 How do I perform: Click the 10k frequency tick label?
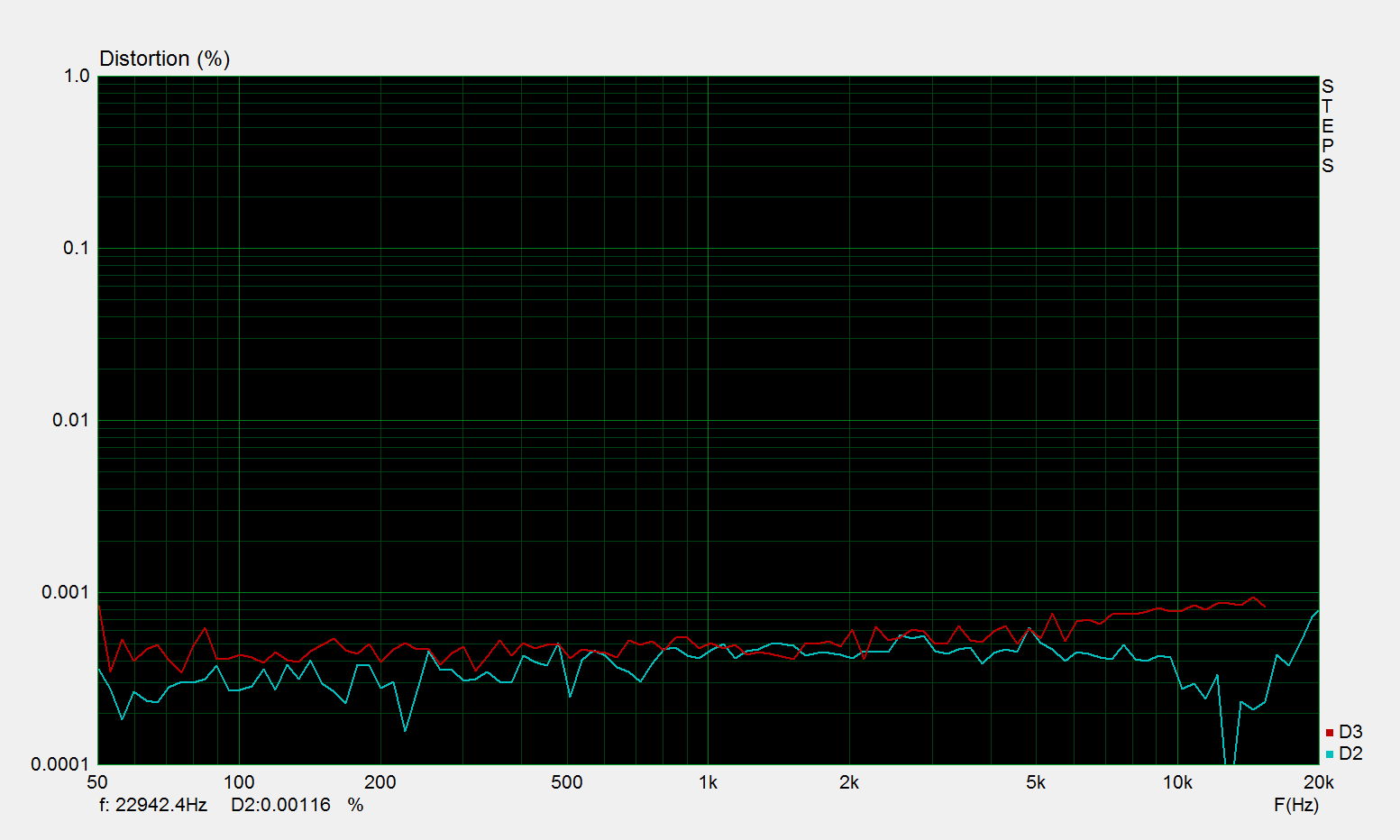(x=1177, y=782)
